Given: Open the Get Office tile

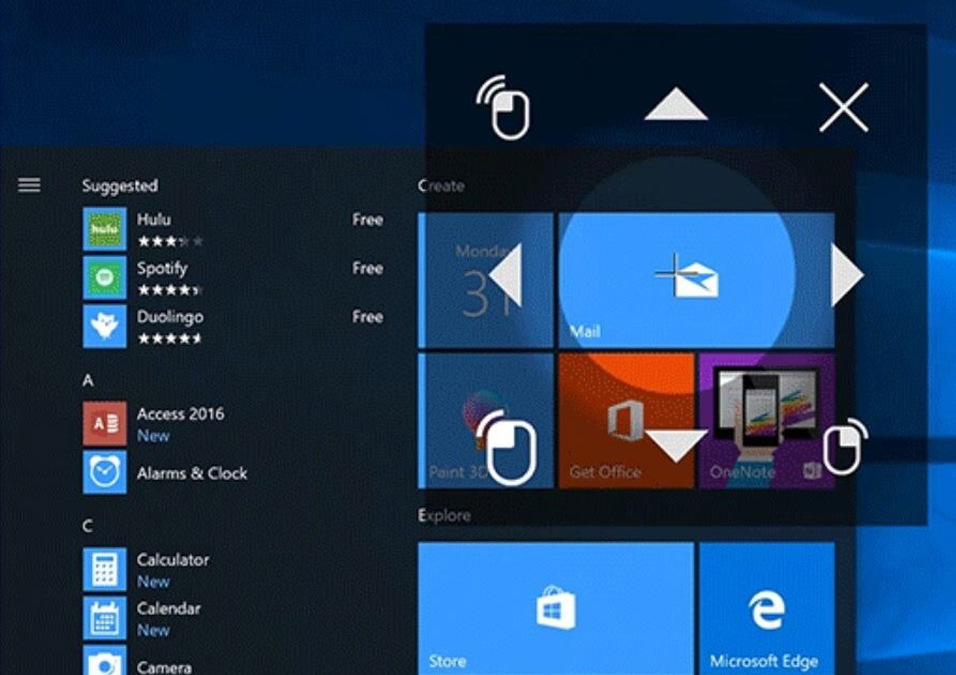Looking at the screenshot, I should 626,421.
